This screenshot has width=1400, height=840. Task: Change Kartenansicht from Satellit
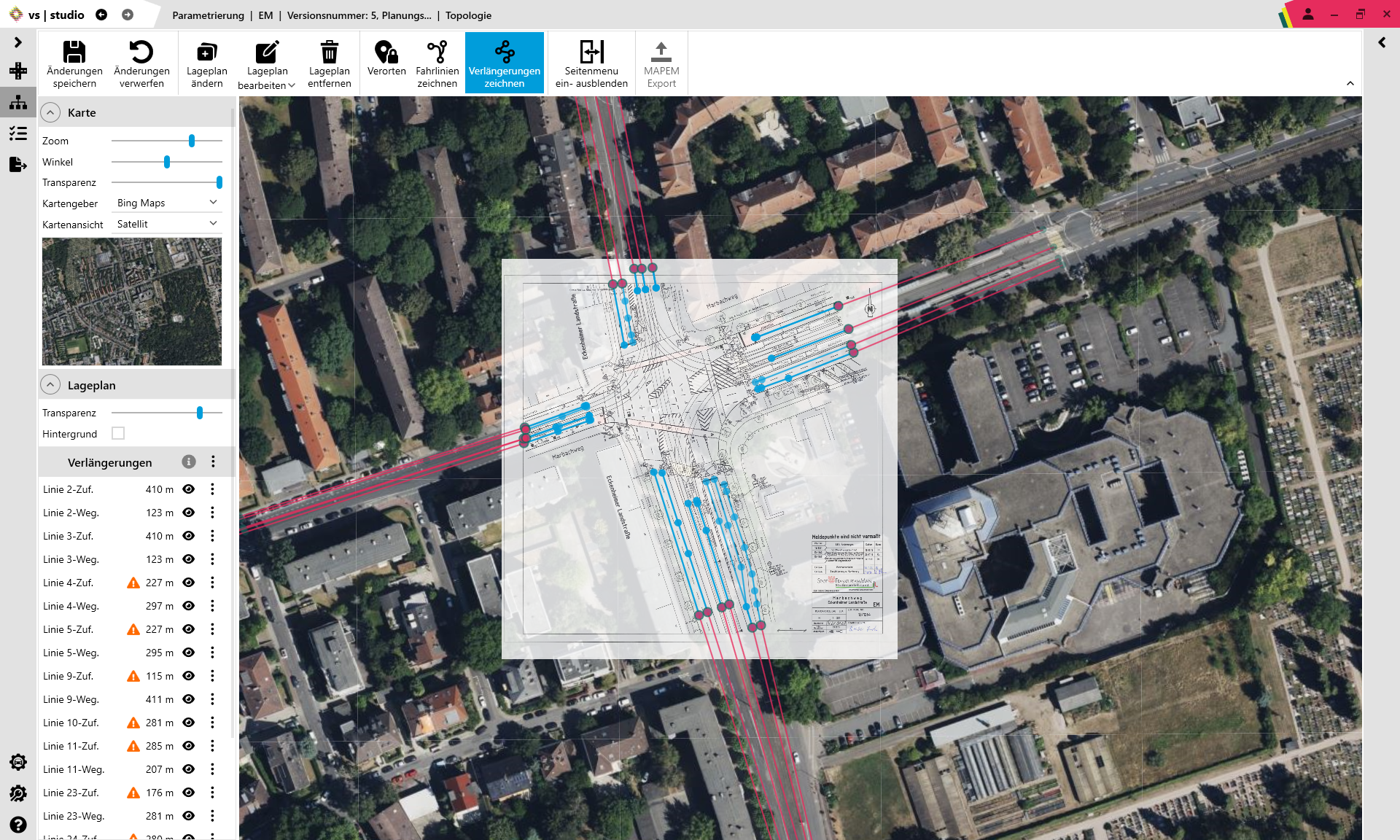[166, 223]
